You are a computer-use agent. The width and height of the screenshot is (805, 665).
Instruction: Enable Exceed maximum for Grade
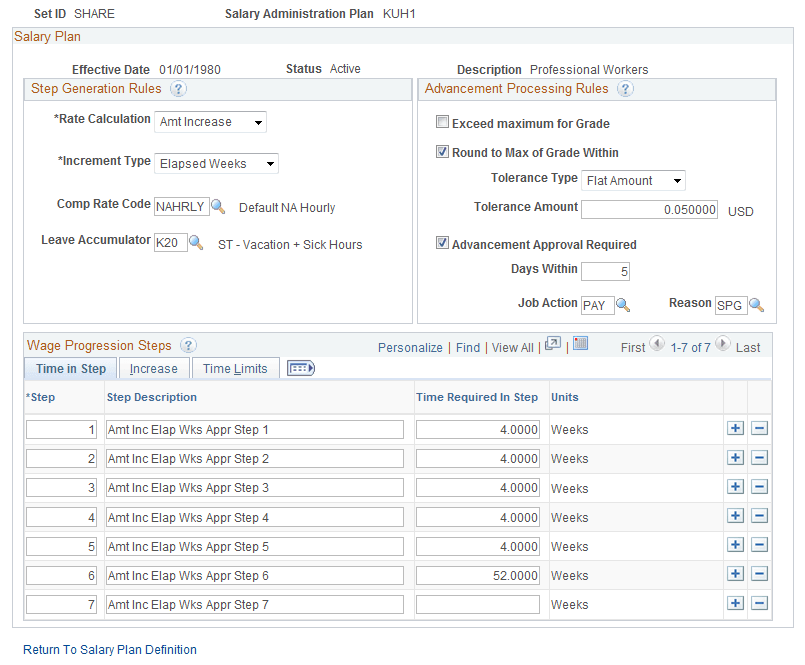pos(443,122)
